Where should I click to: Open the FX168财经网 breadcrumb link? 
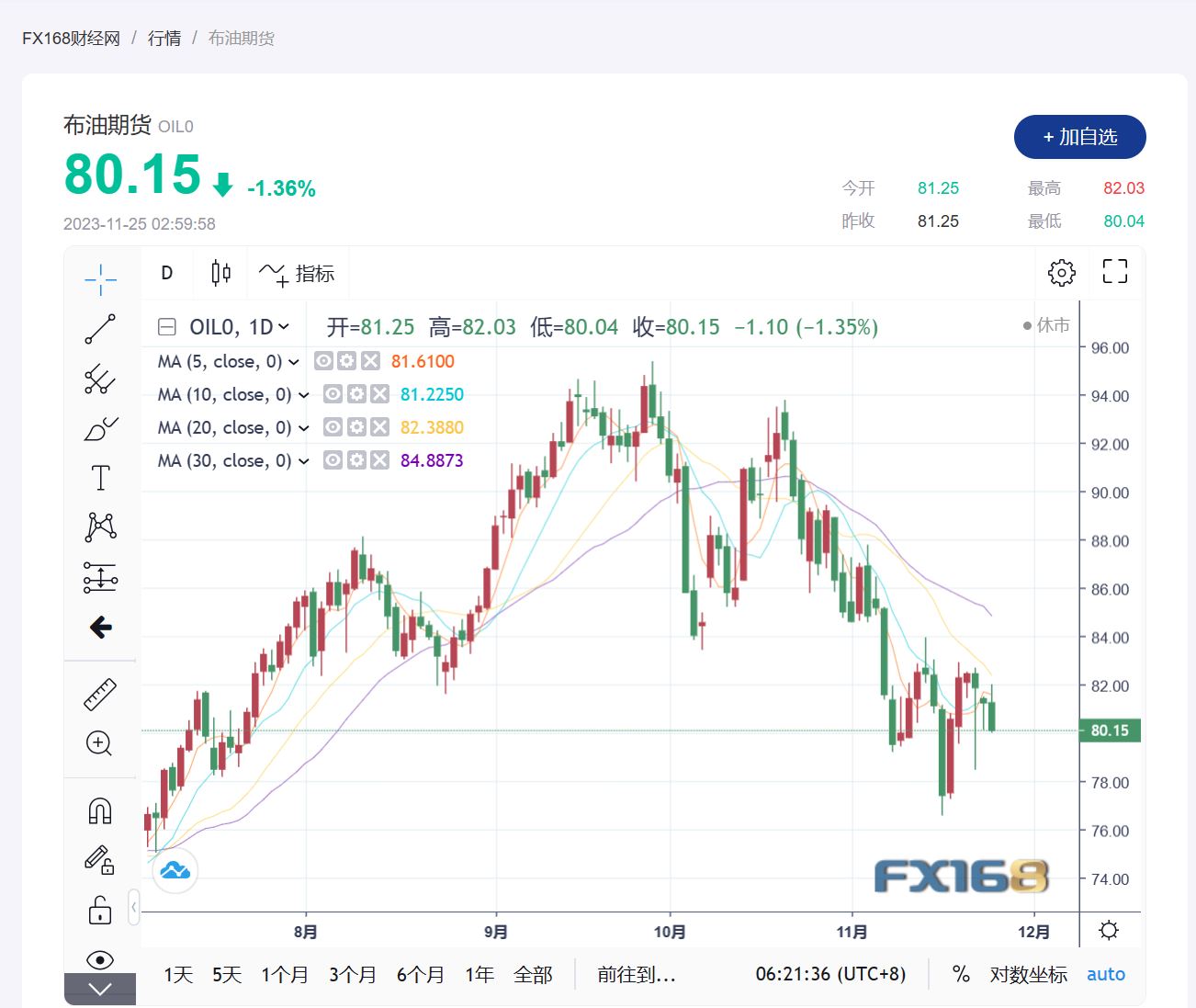71,38
